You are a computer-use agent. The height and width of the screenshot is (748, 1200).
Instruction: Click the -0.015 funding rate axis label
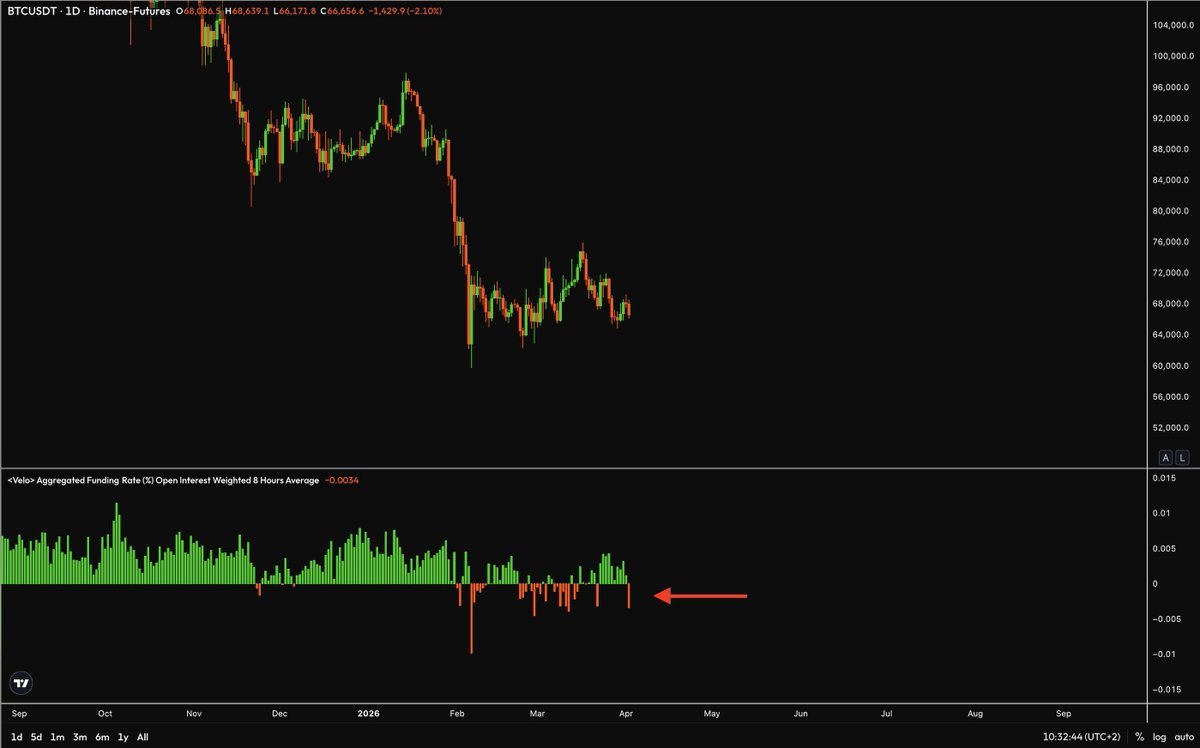1166,689
